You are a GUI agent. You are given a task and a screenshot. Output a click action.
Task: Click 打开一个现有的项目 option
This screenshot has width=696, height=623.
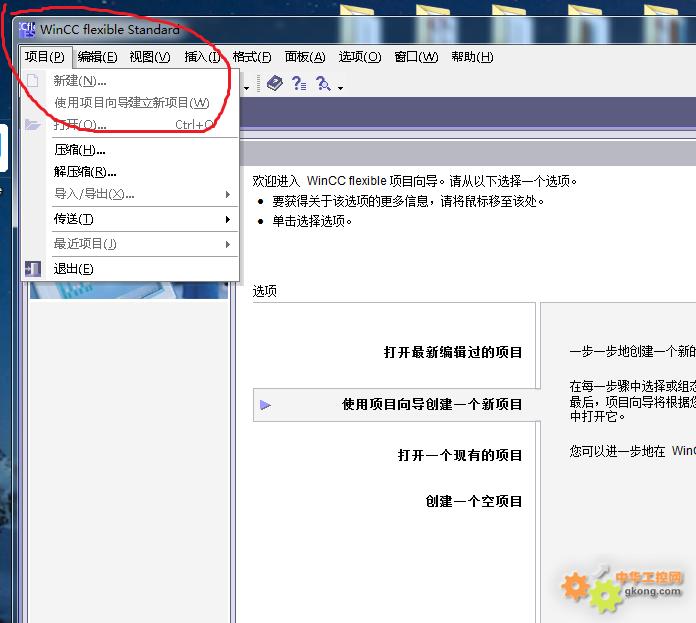(460, 455)
